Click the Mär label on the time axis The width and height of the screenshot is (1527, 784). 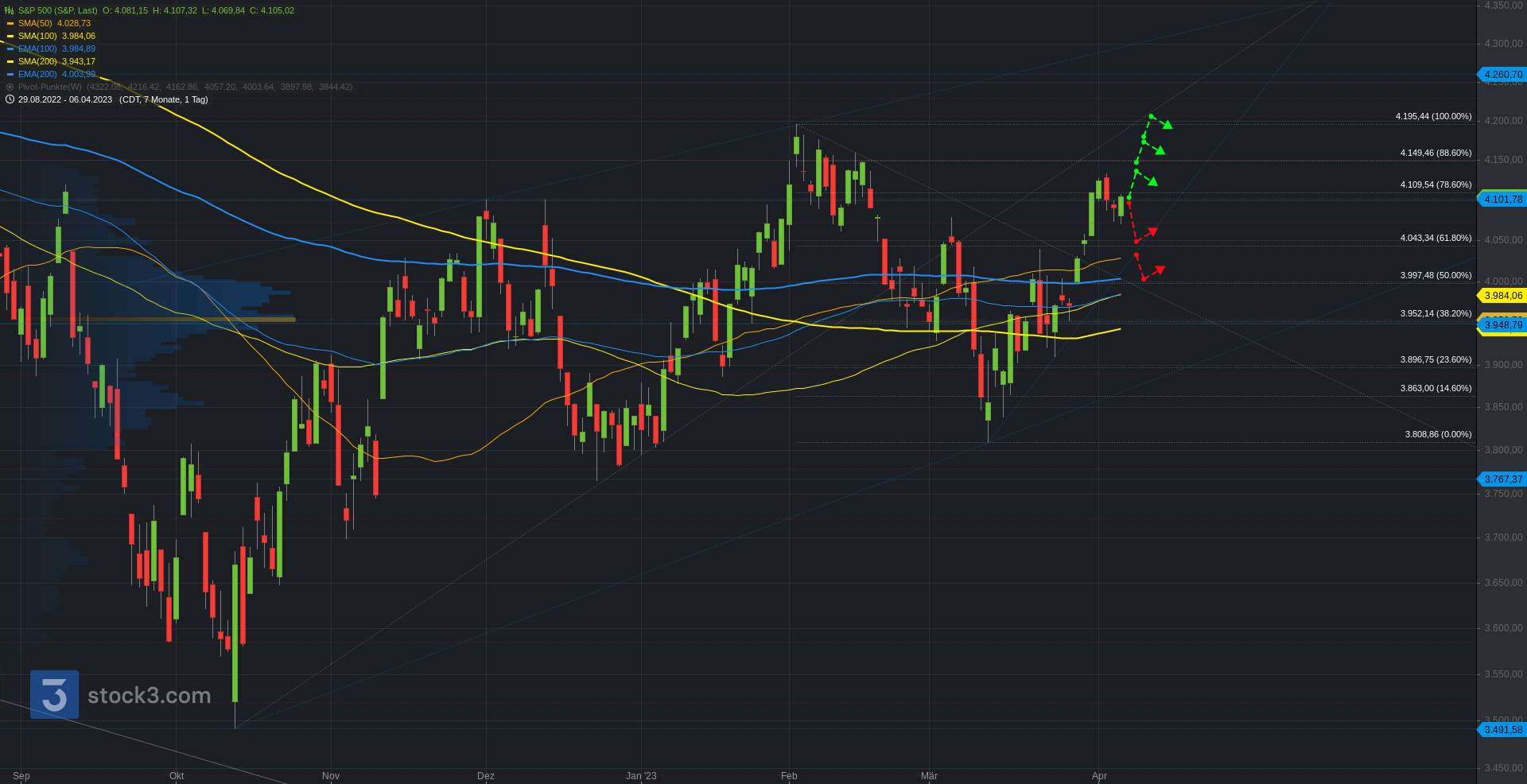[x=929, y=776]
